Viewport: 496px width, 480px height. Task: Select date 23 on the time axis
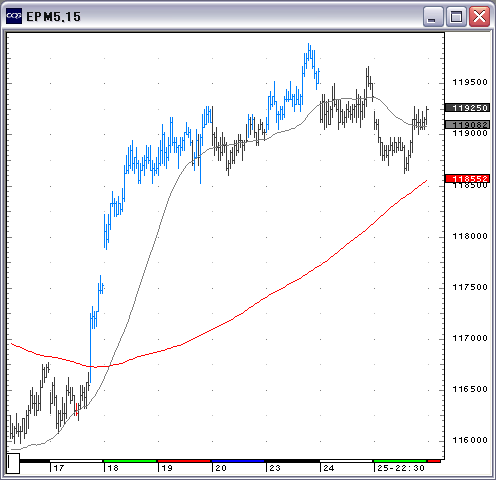275,468
